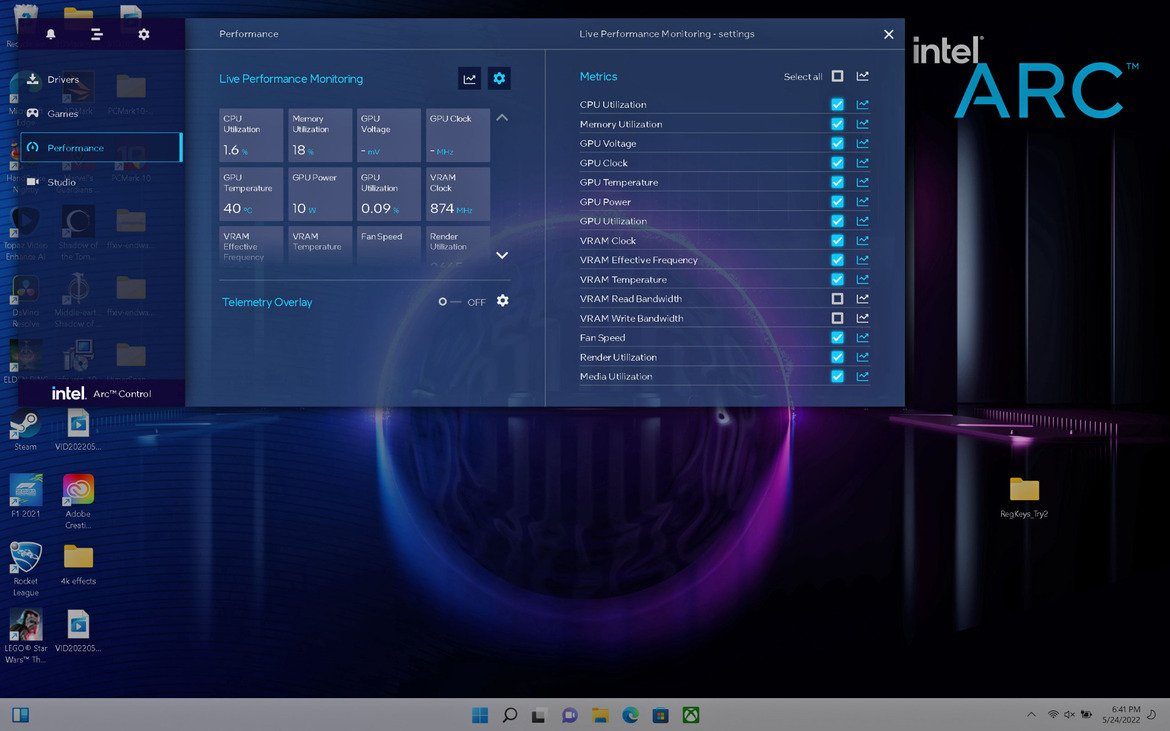Uncheck the CPU Utilization checkbox

pos(837,104)
